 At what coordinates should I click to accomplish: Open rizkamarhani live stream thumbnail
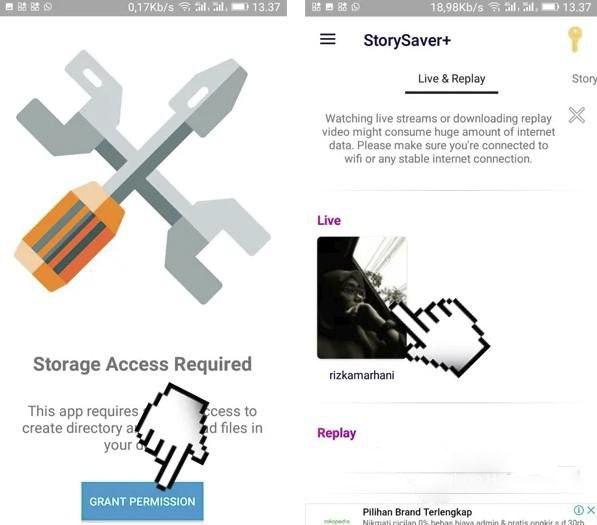point(362,298)
